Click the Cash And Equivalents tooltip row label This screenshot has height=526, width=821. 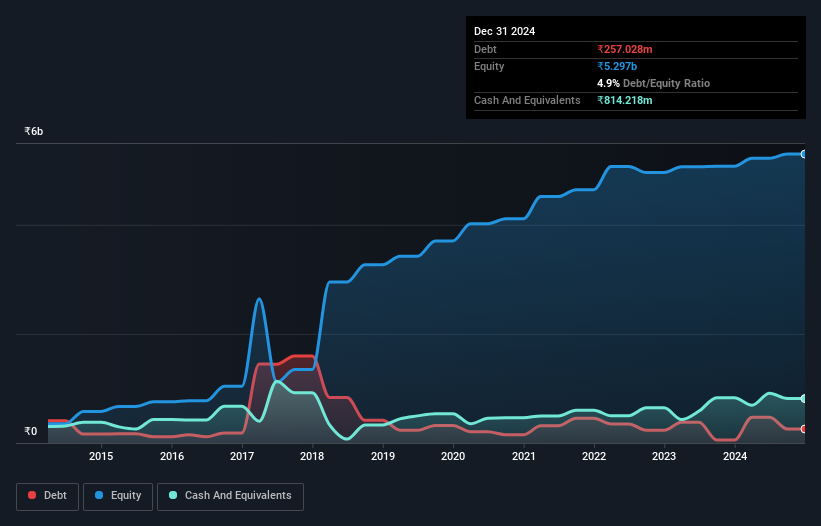click(x=527, y=100)
